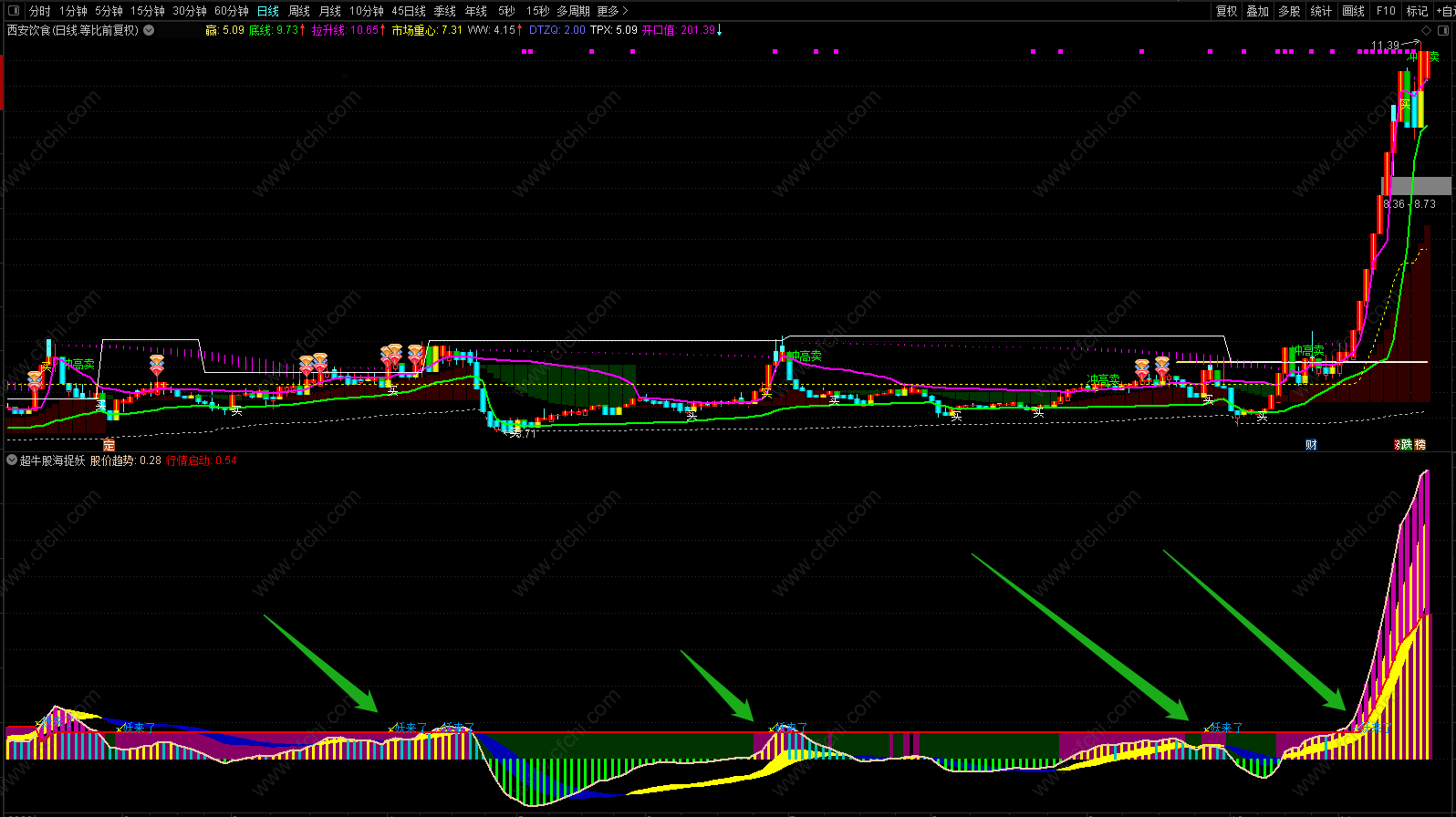The image size is (1456, 817).
Task: Select the 60分钟 period
Action: pyautogui.click(x=232, y=11)
